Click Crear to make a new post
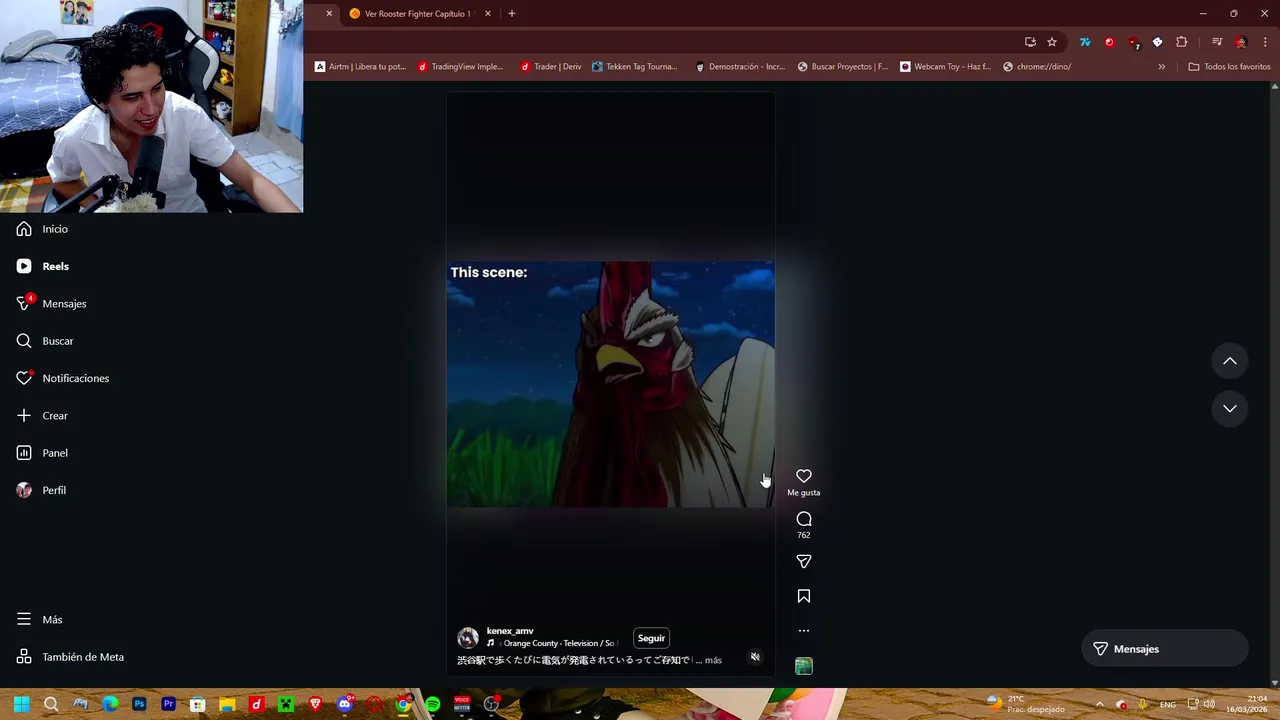Viewport: 1280px width, 720px height. [x=42, y=415]
